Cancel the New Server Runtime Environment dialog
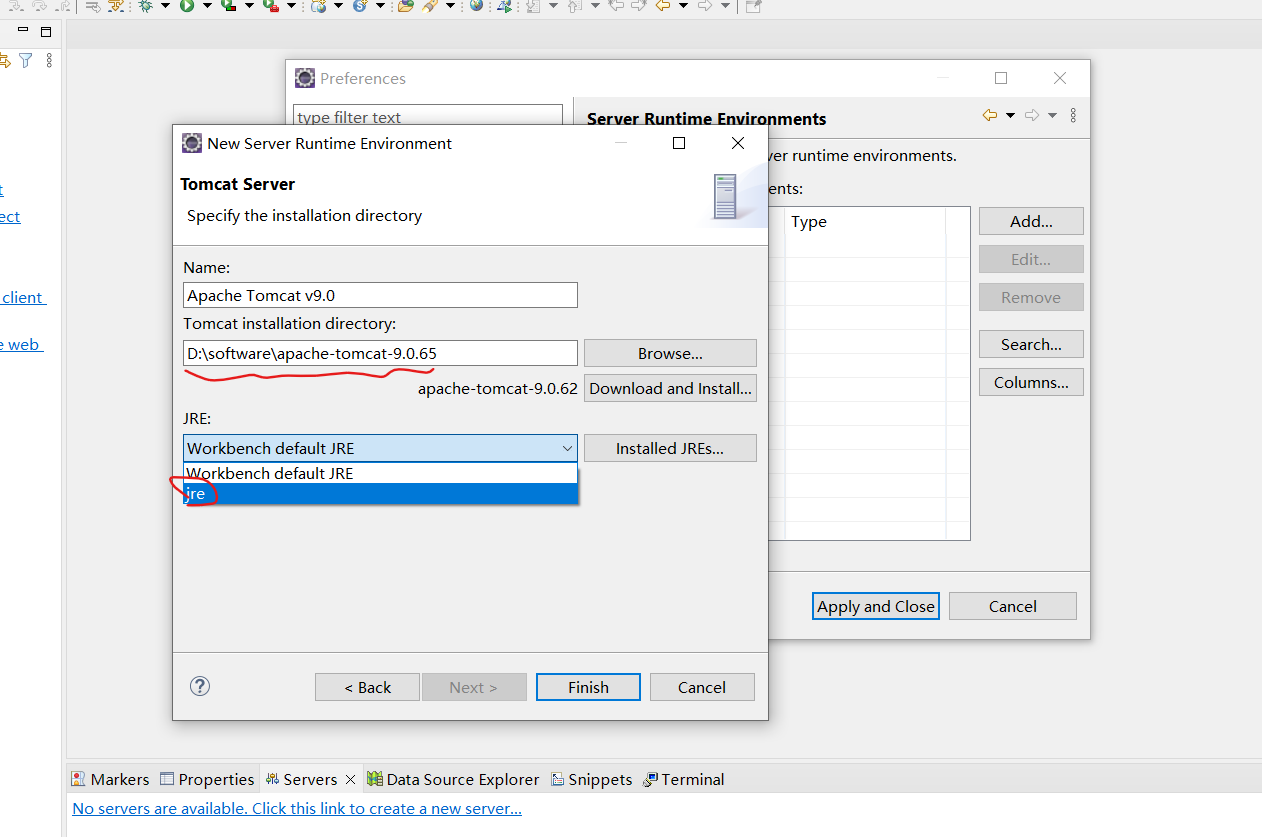Viewport: 1262px width, 837px height. click(x=702, y=687)
